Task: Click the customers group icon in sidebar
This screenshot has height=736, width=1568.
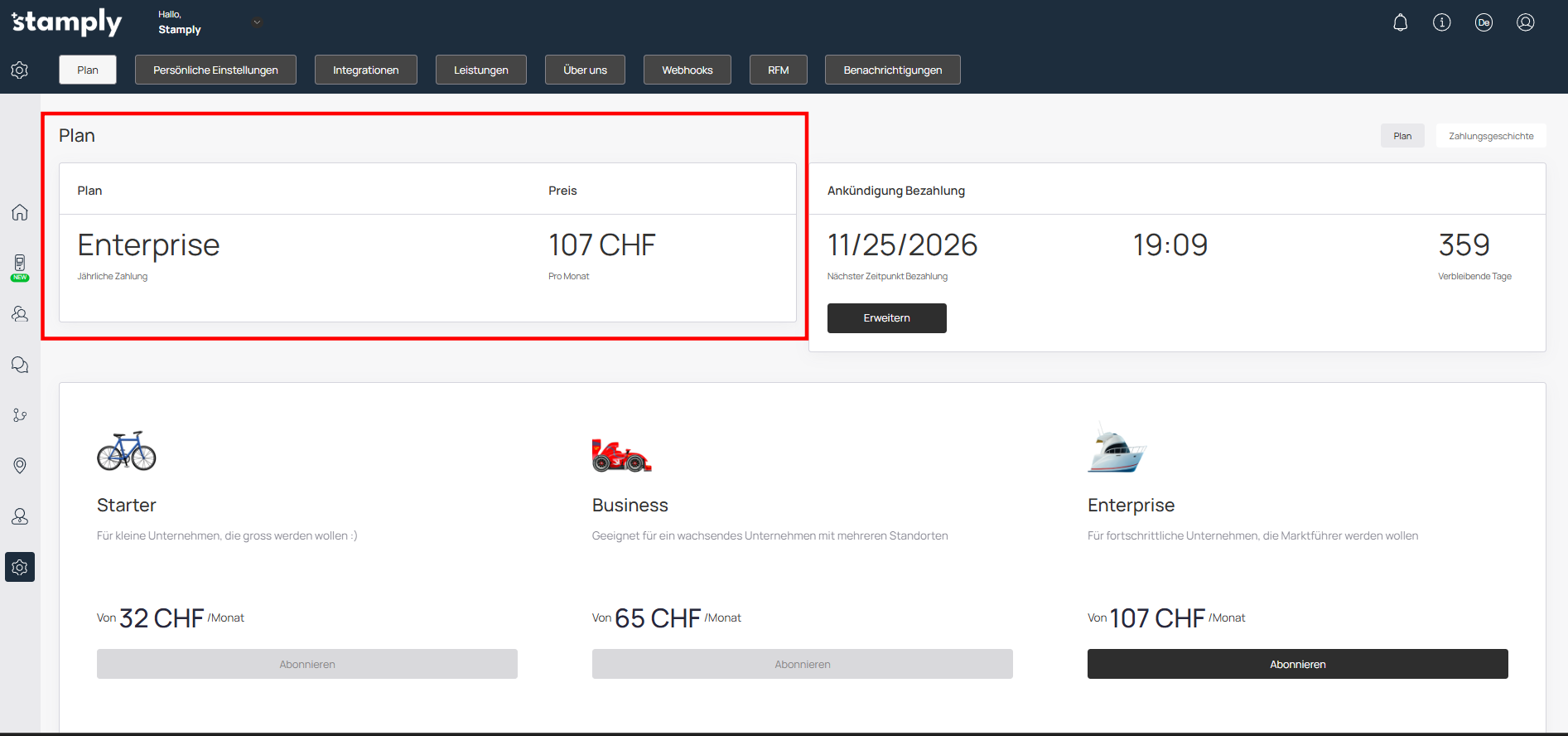Action: point(20,314)
